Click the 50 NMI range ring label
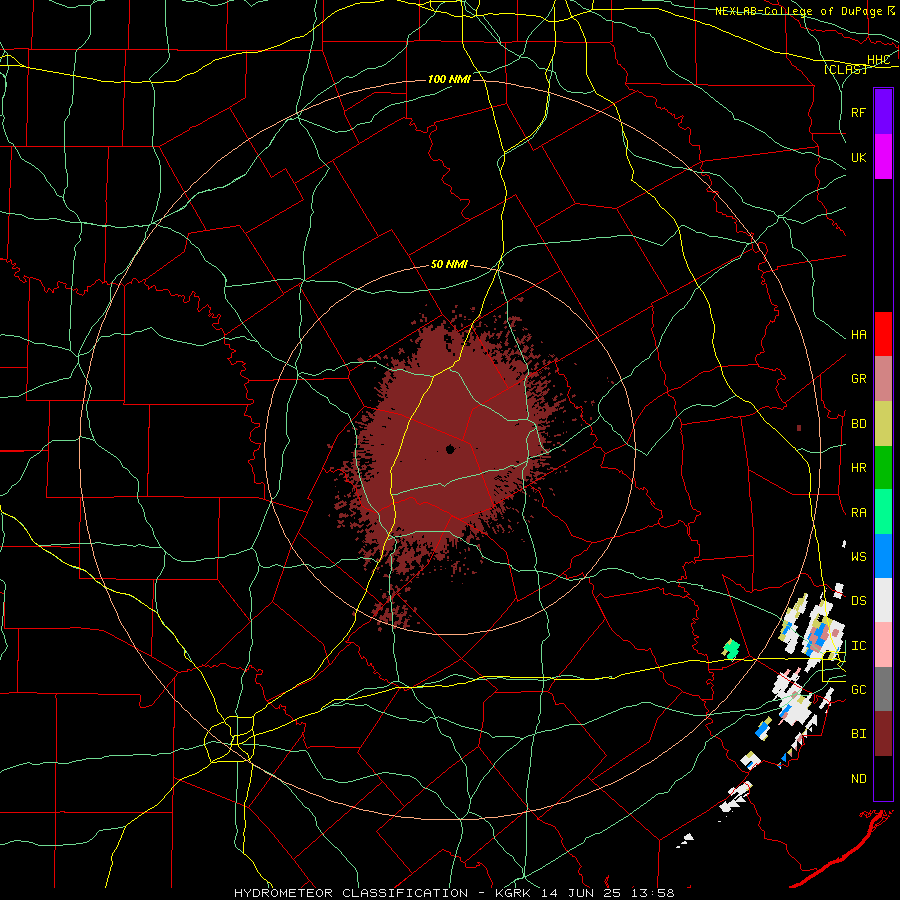Image resolution: width=900 pixels, height=900 pixels. point(449,265)
